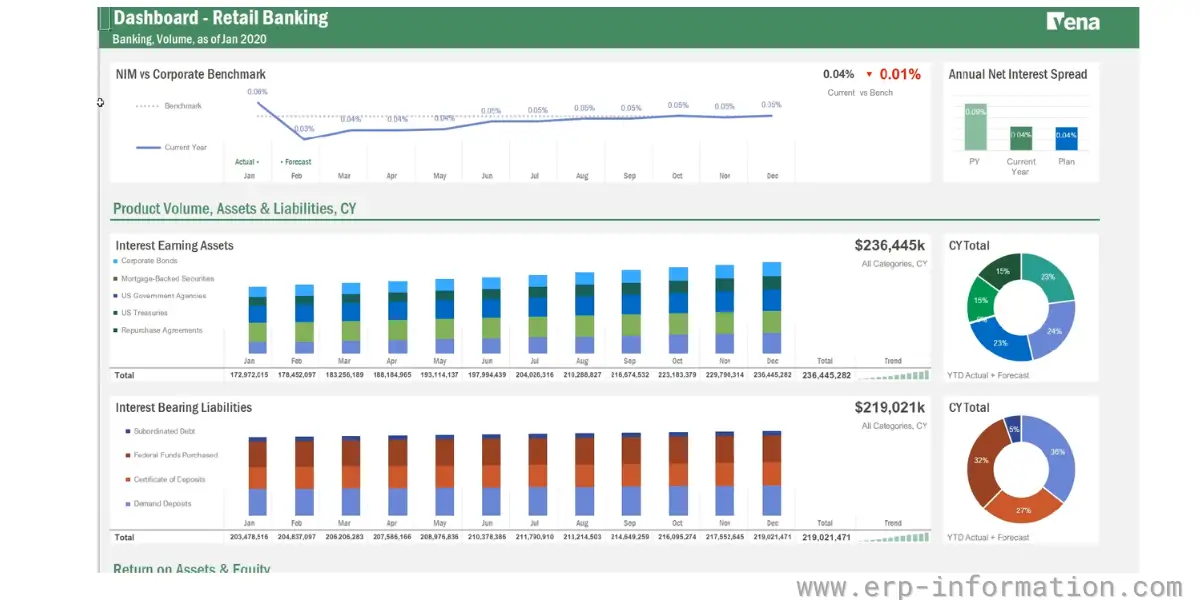The width and height of the screenshot is (1200, 600).
Task: Click the NIM vs Corporate Benchmark heading
Action: coord(191,74)
